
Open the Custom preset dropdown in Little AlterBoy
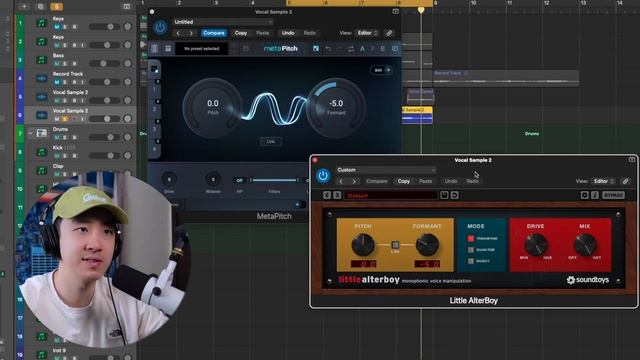pos(386,170)
